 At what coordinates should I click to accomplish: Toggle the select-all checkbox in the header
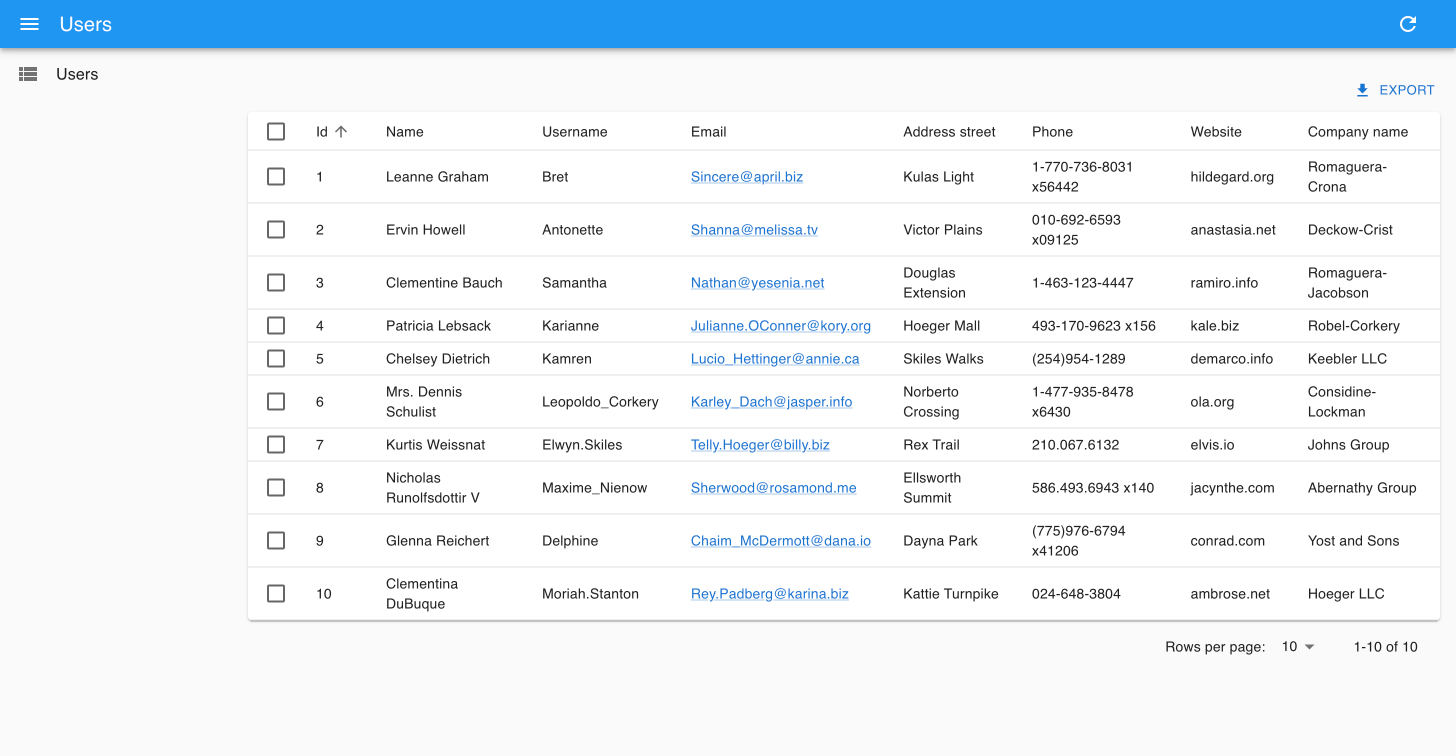click(x=276, y=131)
